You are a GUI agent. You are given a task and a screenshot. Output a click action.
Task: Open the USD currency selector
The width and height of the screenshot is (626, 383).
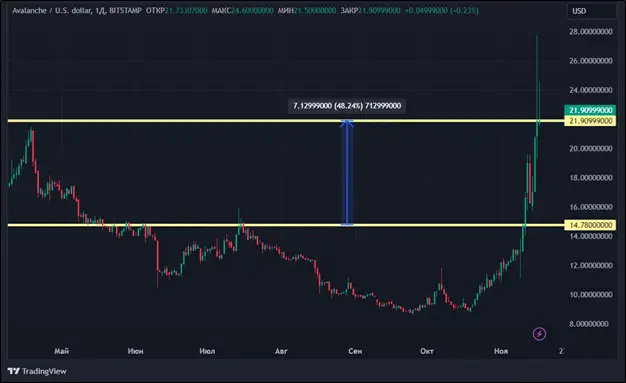(x=591, y=11)
